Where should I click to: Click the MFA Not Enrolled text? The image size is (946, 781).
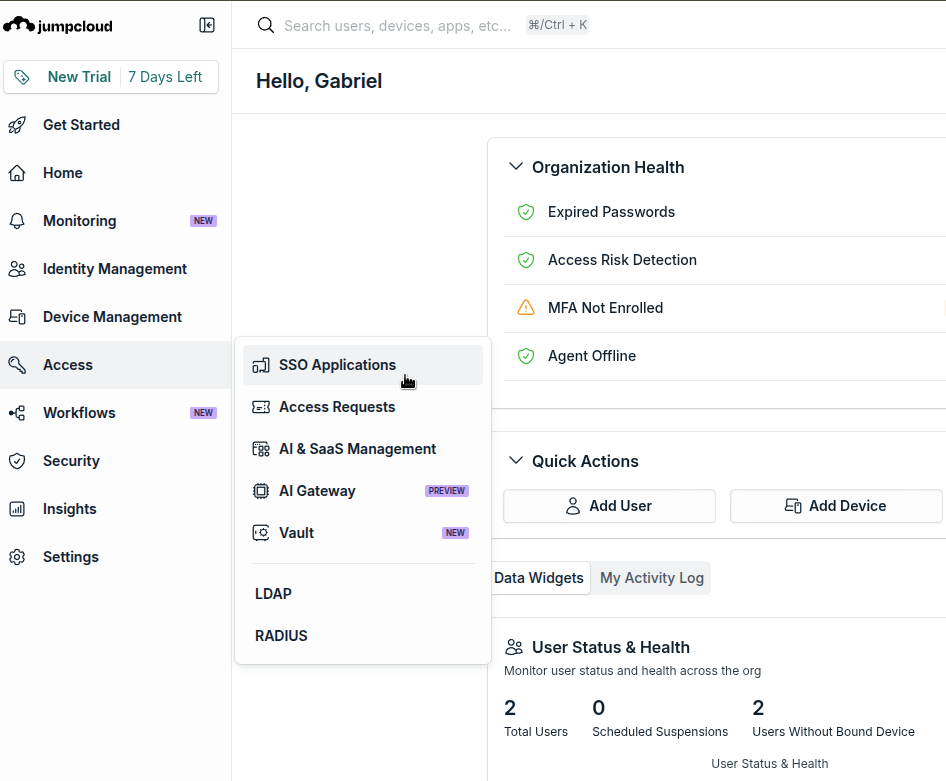pyautogui.click(x=605, y=308)
